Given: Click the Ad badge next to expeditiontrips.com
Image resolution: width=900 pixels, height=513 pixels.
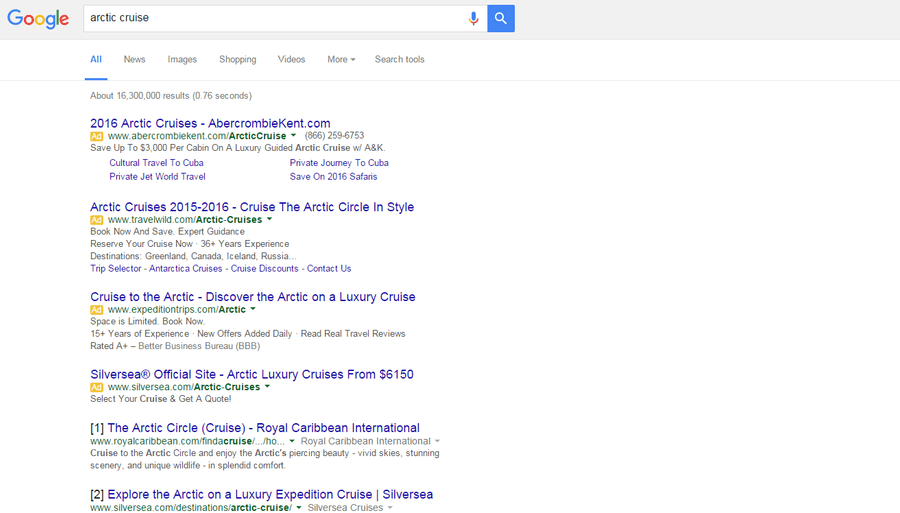Looking at the screenshot, I should (x=96, y=310).
